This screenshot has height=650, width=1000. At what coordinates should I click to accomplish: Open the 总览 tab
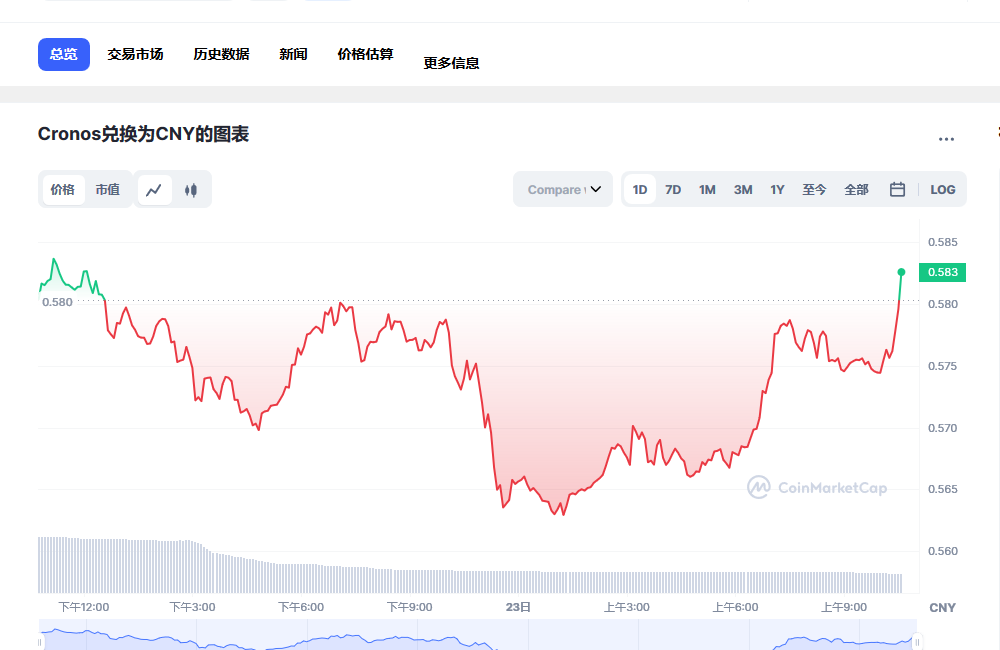pyautogui.click(x=64, y=54)
